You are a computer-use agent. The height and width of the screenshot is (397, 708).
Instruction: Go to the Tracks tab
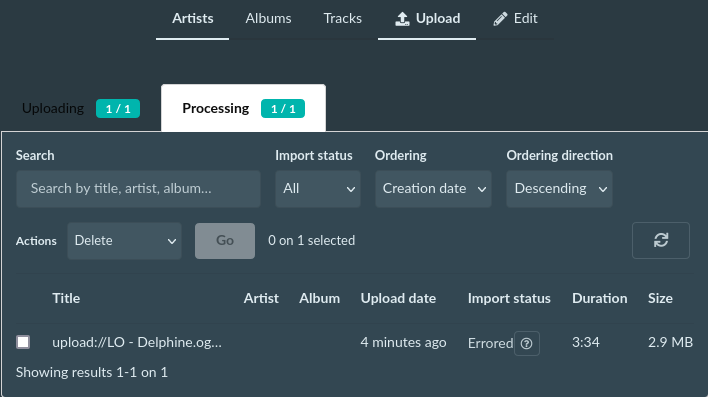point(342,19)
